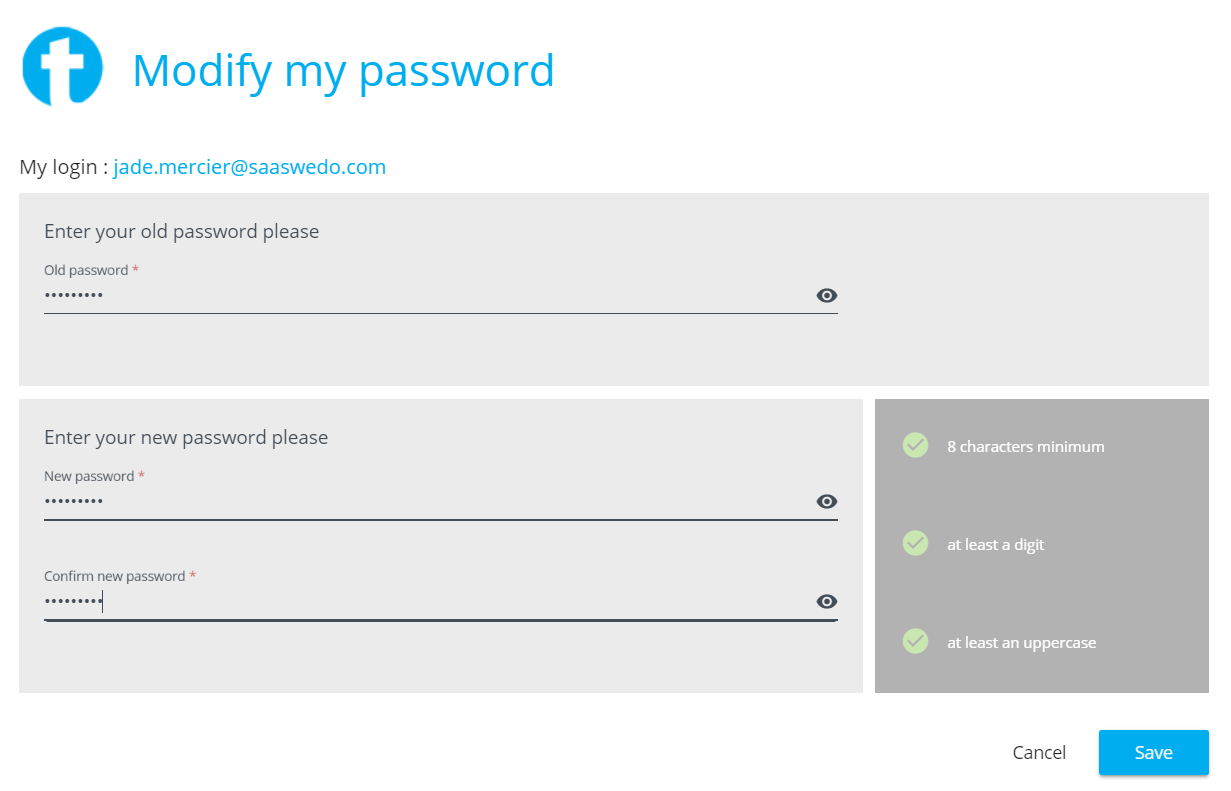Click the Modify my password title
1231x791 pixels.
pos(343,70)
